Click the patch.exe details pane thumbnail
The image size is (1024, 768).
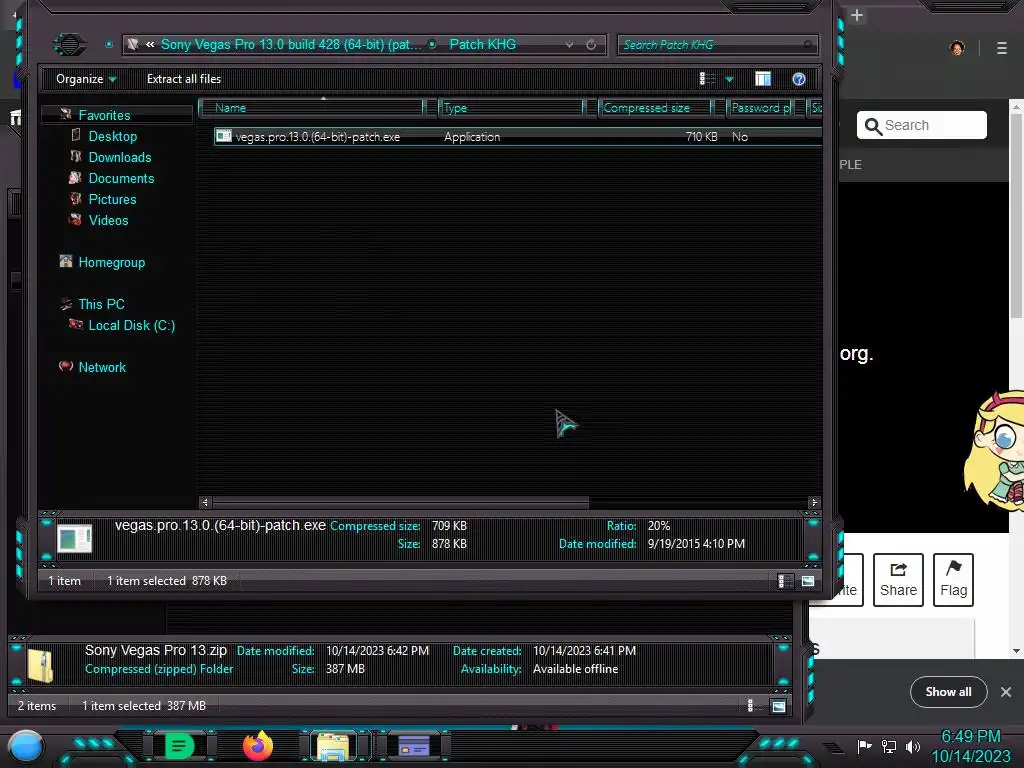coord(74,539)
